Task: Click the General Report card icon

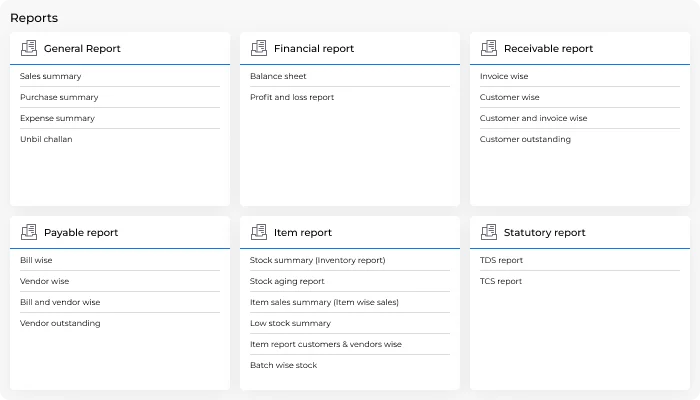Action: click(29, 48)
